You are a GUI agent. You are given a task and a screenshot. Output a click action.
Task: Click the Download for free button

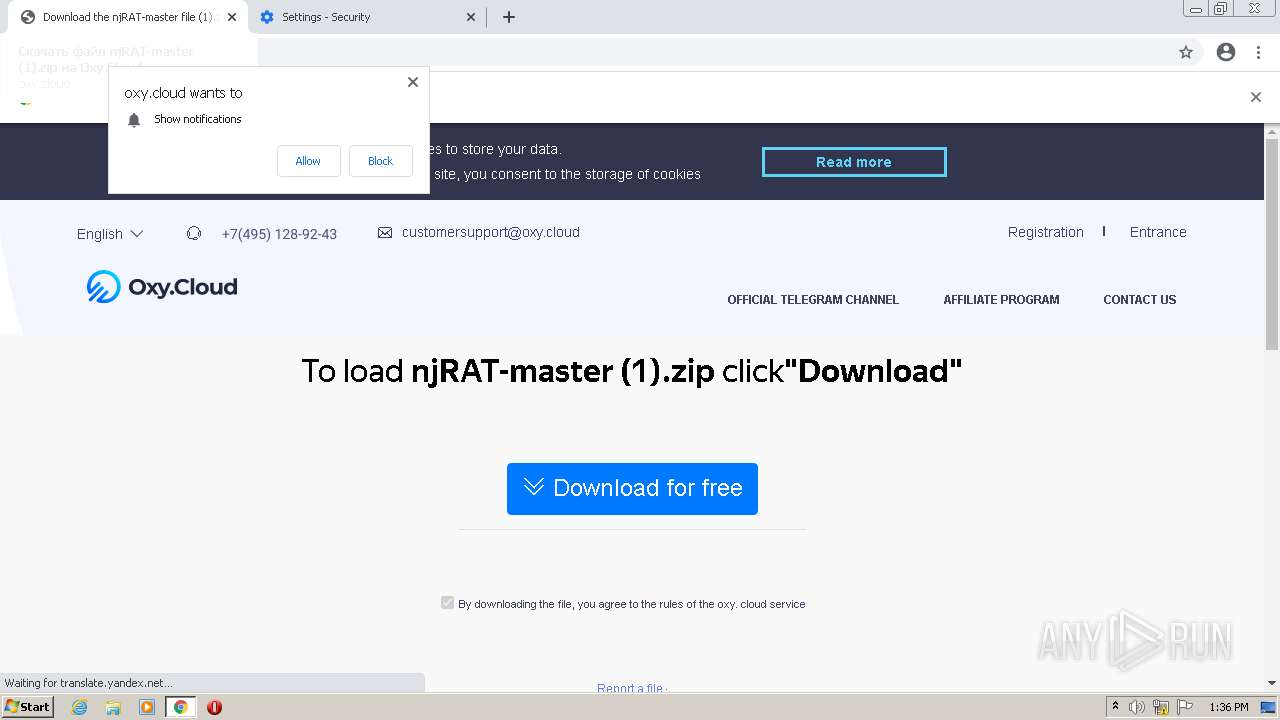[x=632, y=489]
